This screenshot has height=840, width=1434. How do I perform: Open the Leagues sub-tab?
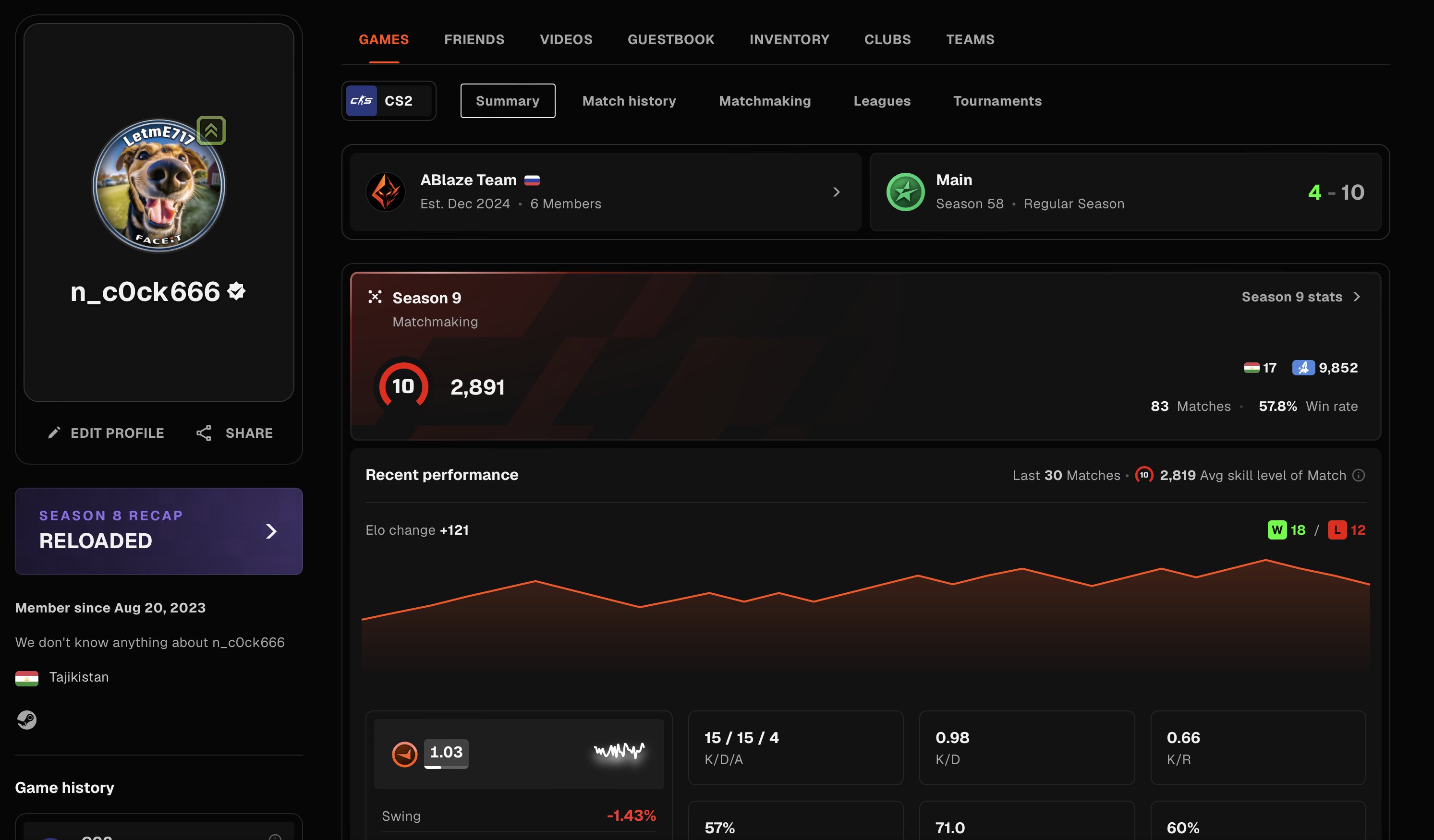[x=882, y=101]
